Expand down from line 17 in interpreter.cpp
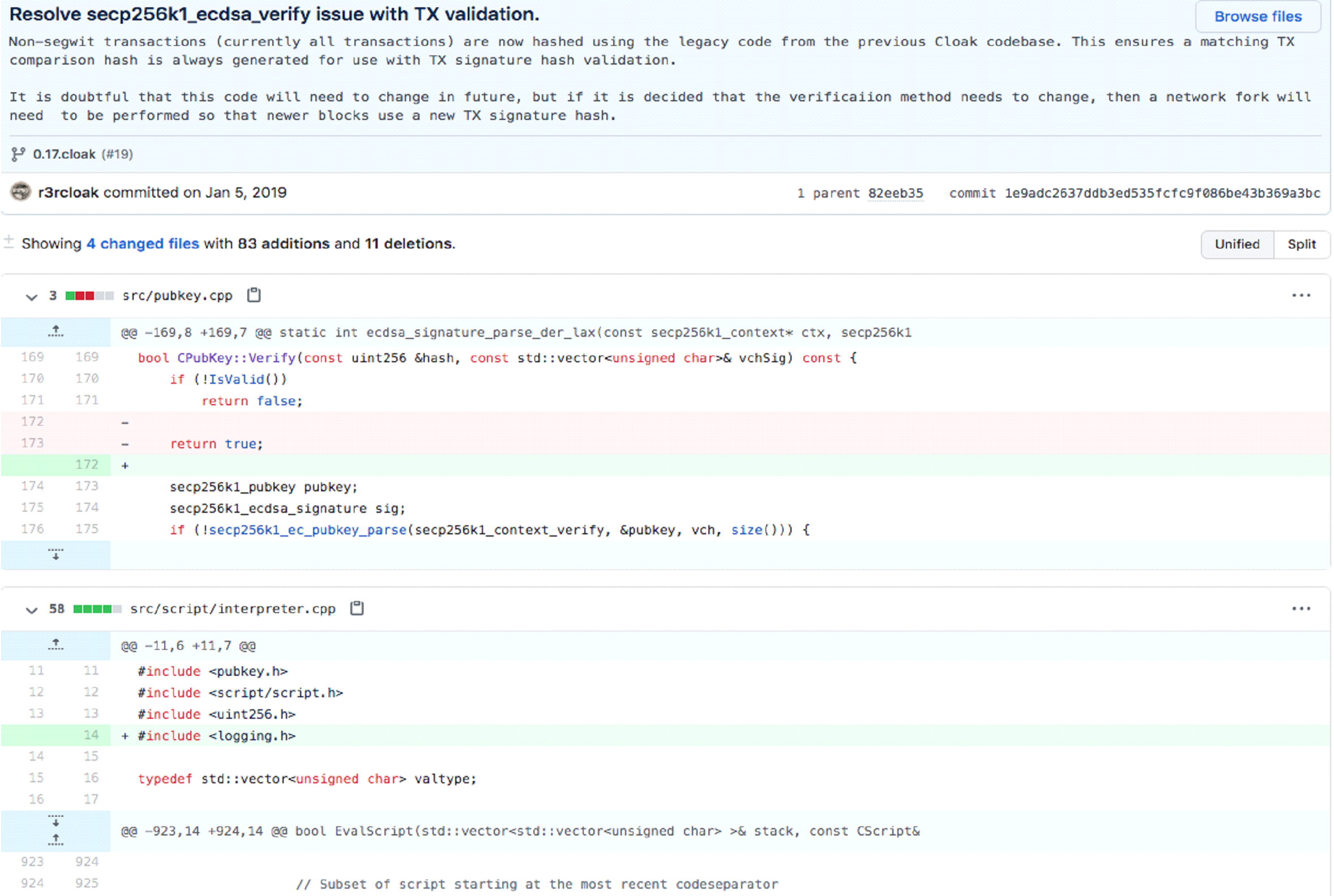The width and height of the screenshot is (1334, 896). [x=55, y=821]
